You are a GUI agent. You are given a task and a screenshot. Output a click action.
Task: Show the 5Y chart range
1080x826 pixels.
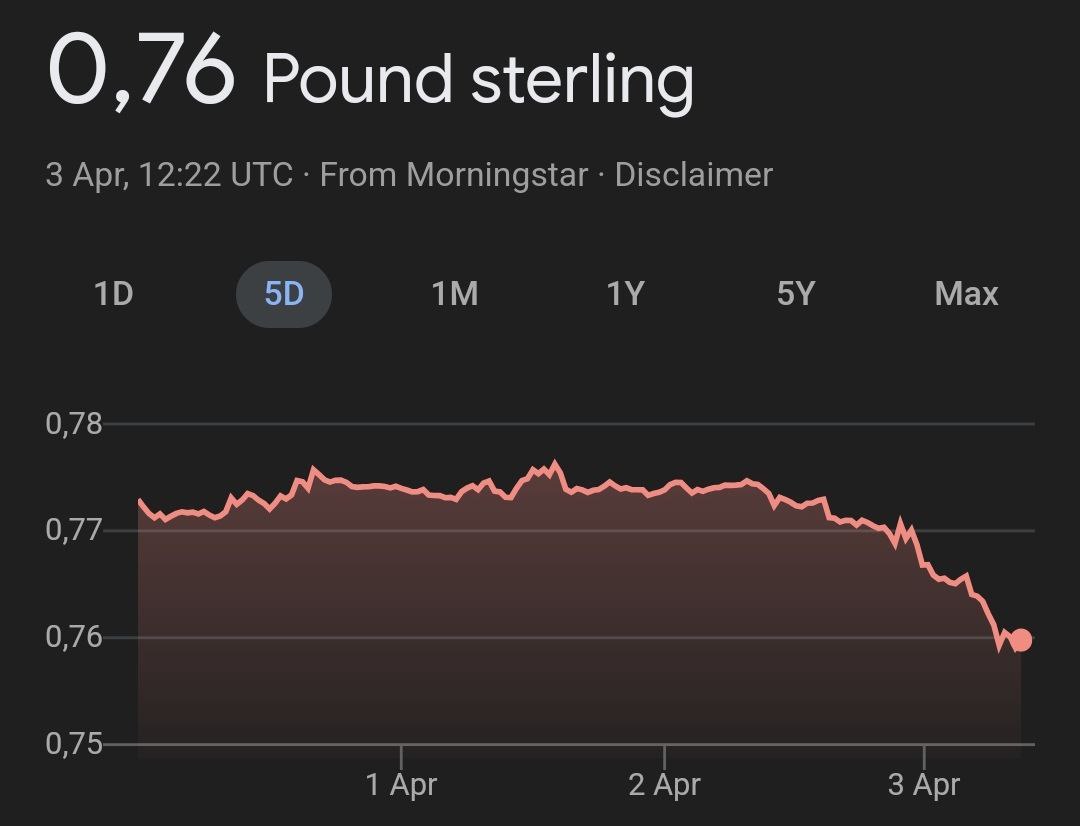pyautogui.click(x=796, y=294)
